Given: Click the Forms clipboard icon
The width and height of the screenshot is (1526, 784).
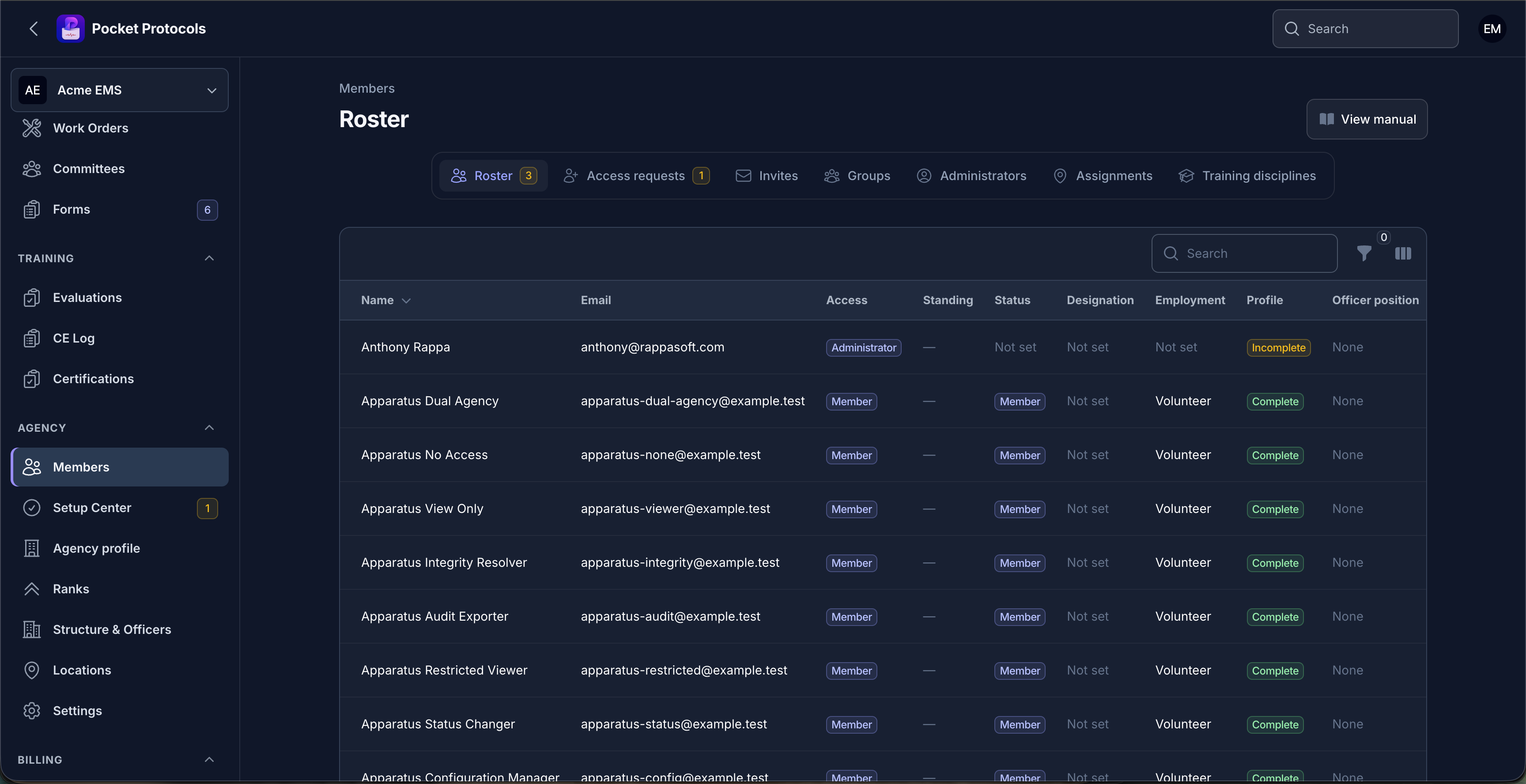Looking at the screenshot, I should (31, 210).
